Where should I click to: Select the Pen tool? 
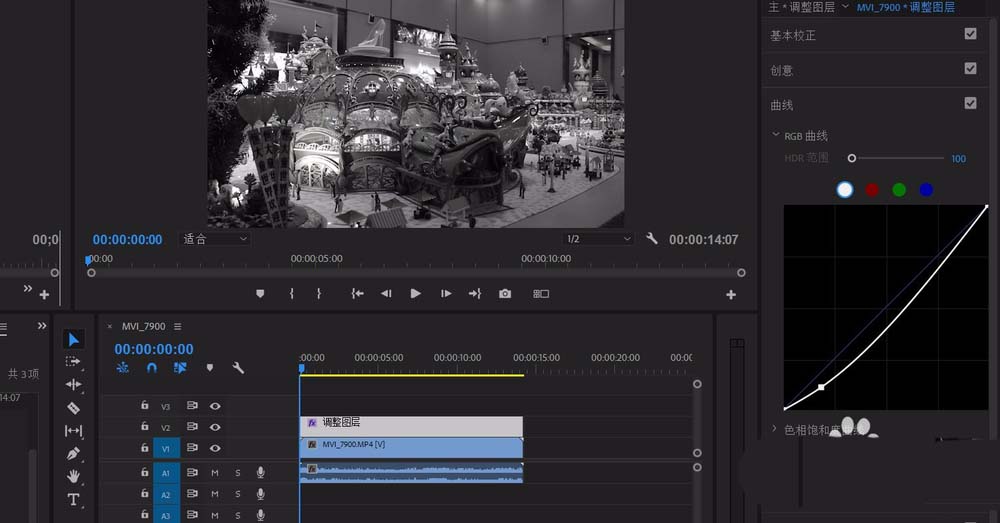click(x=73, y=453)
